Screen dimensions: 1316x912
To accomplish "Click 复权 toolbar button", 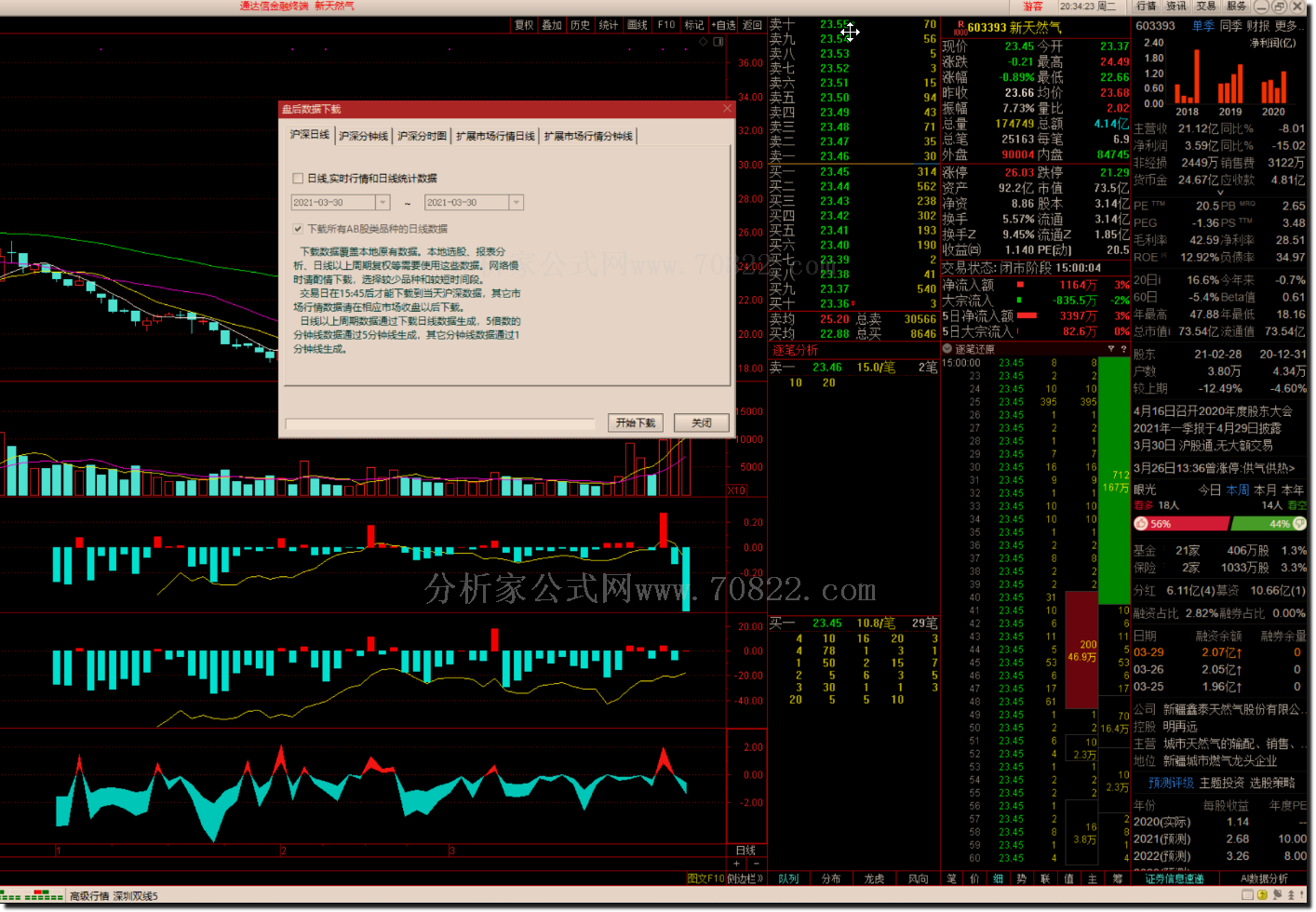I will click(524, 25).
